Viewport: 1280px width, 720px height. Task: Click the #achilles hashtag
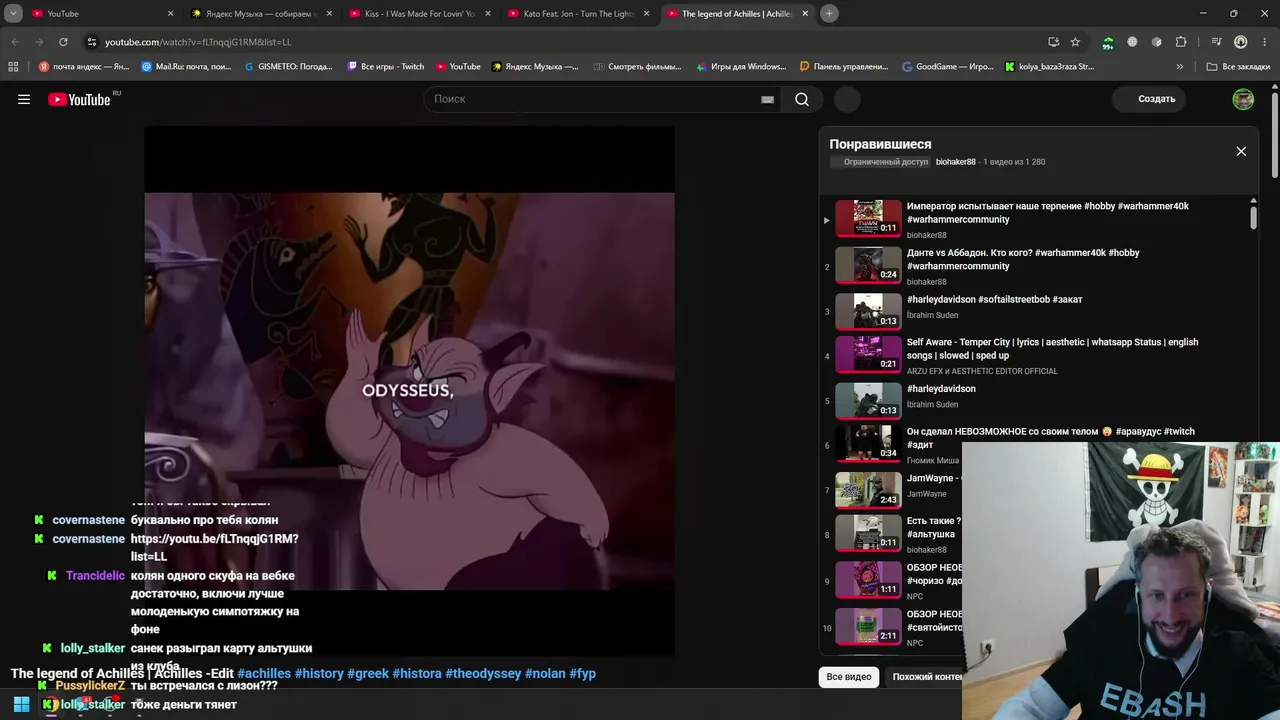(x=264, y=674)
